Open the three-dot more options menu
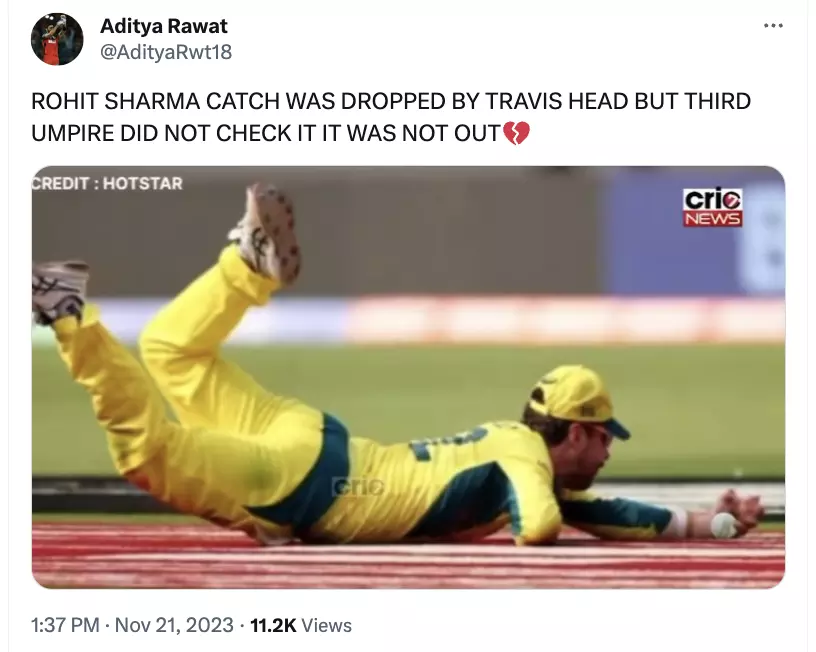This screenshot has height=652, width=816. coord(773,25)
